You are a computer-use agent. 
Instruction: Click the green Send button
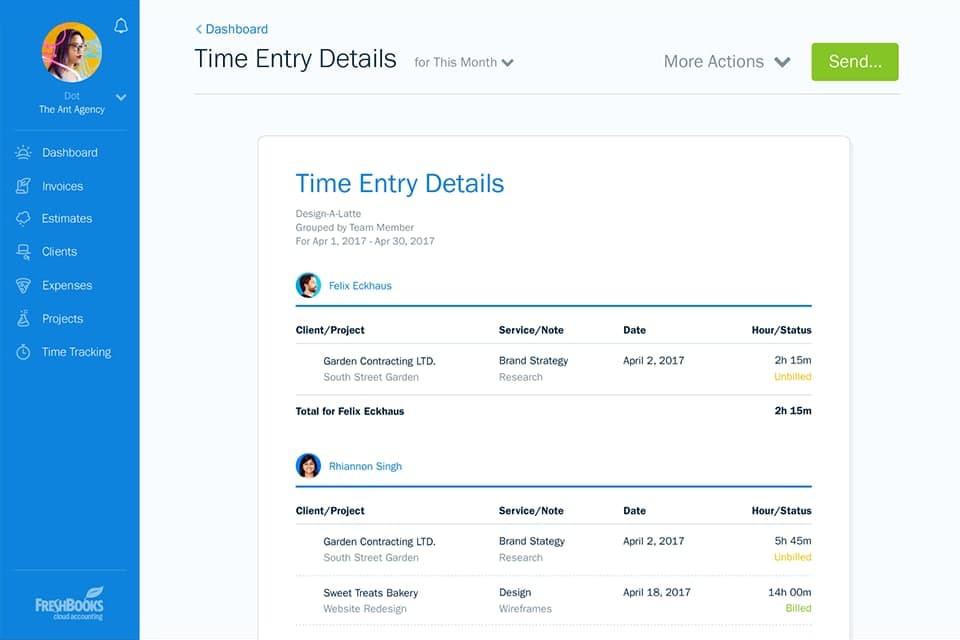[855, 62]
